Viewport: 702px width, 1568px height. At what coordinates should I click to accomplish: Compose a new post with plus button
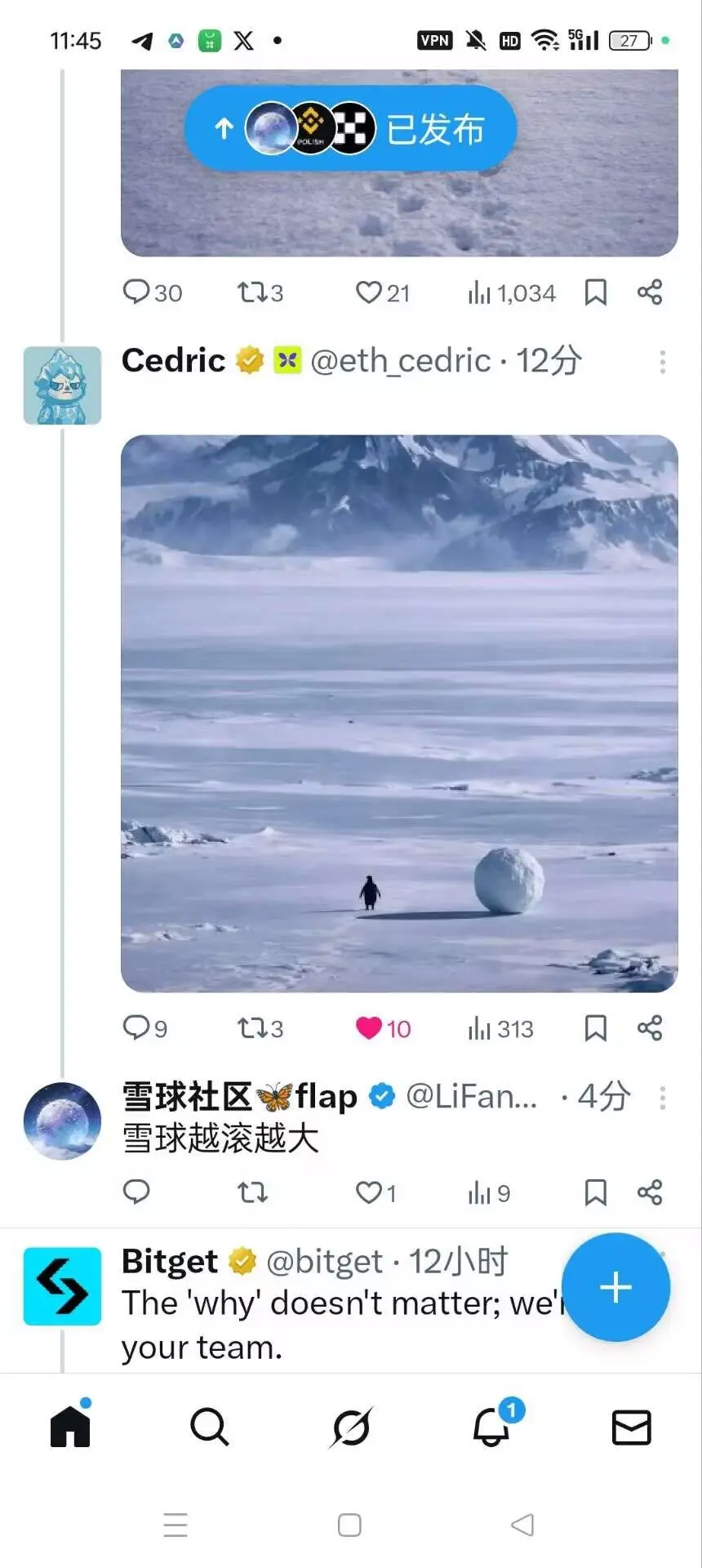pyautogui.click(x=615, y=1287)
